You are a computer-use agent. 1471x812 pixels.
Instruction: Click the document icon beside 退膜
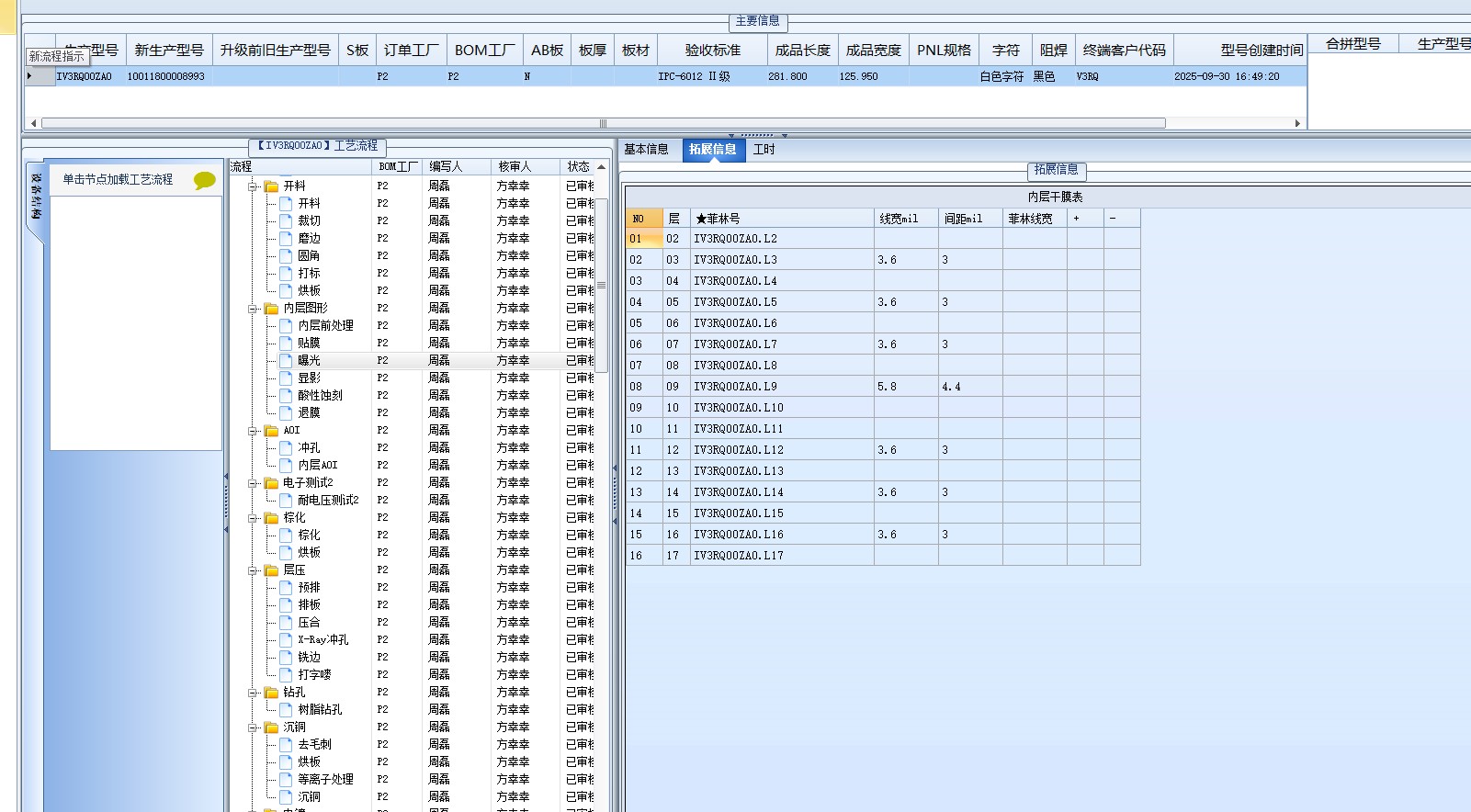(286, 412)
